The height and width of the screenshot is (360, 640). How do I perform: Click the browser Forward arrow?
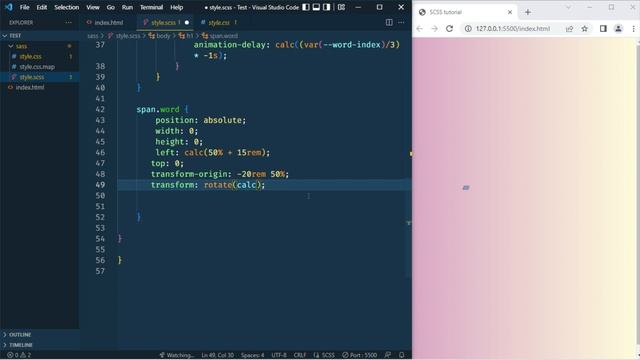pyautogui.click(x=434, y=29)
